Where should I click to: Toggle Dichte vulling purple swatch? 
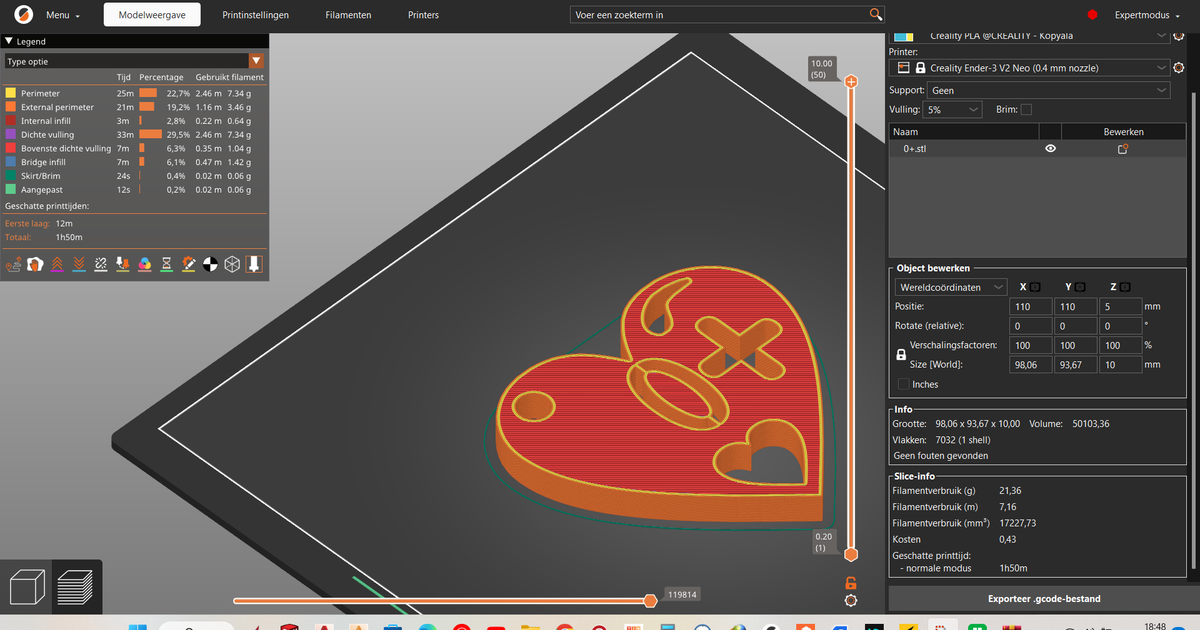point(10,134)
